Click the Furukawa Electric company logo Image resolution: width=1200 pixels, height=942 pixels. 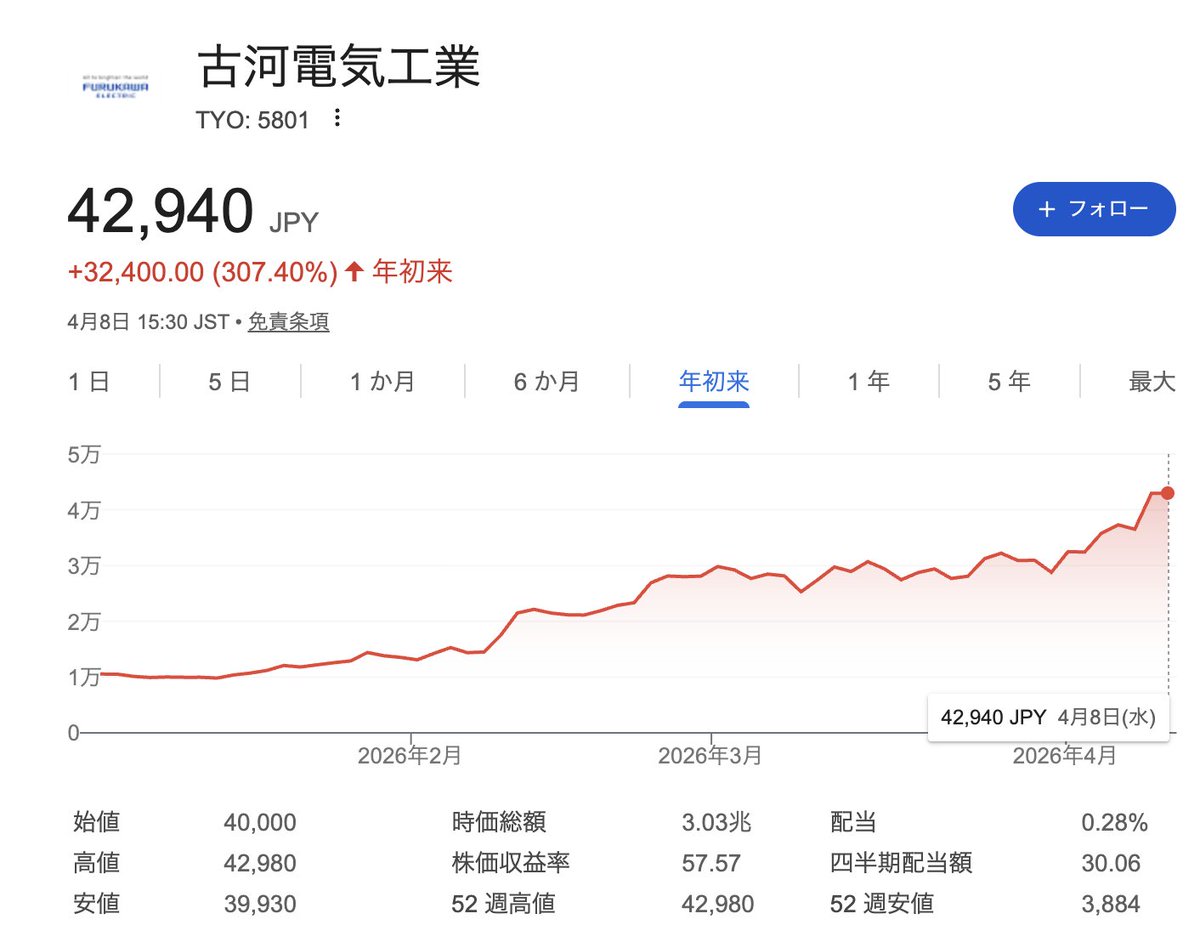[x=113, y=84]
